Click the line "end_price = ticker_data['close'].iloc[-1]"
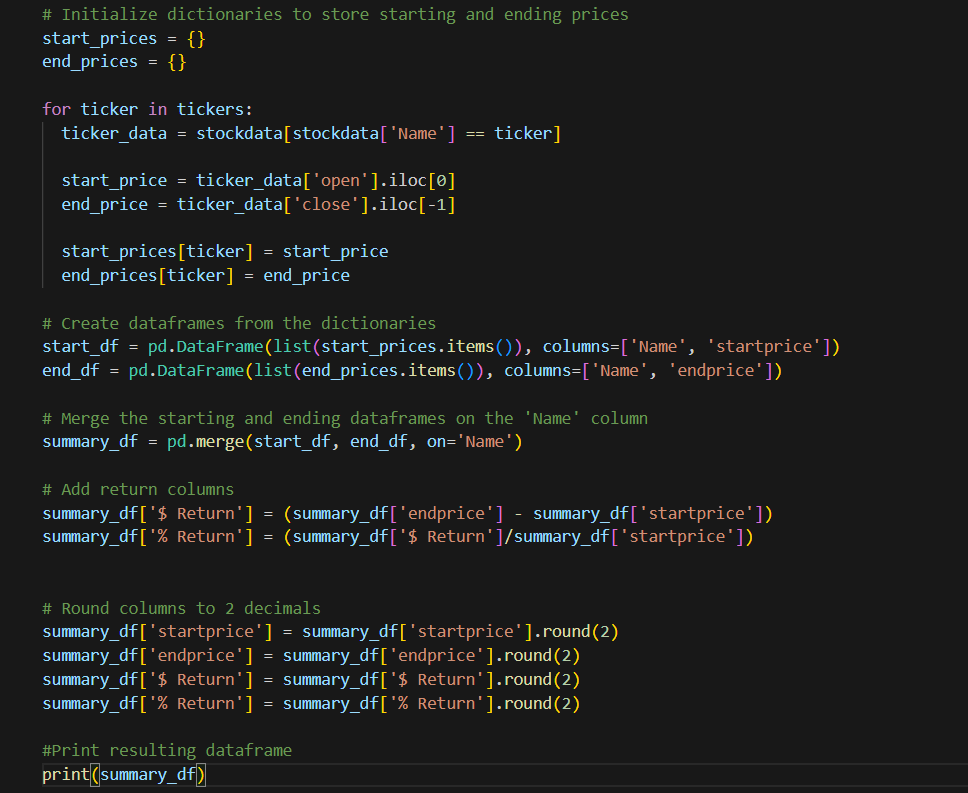 click(259, 204)
